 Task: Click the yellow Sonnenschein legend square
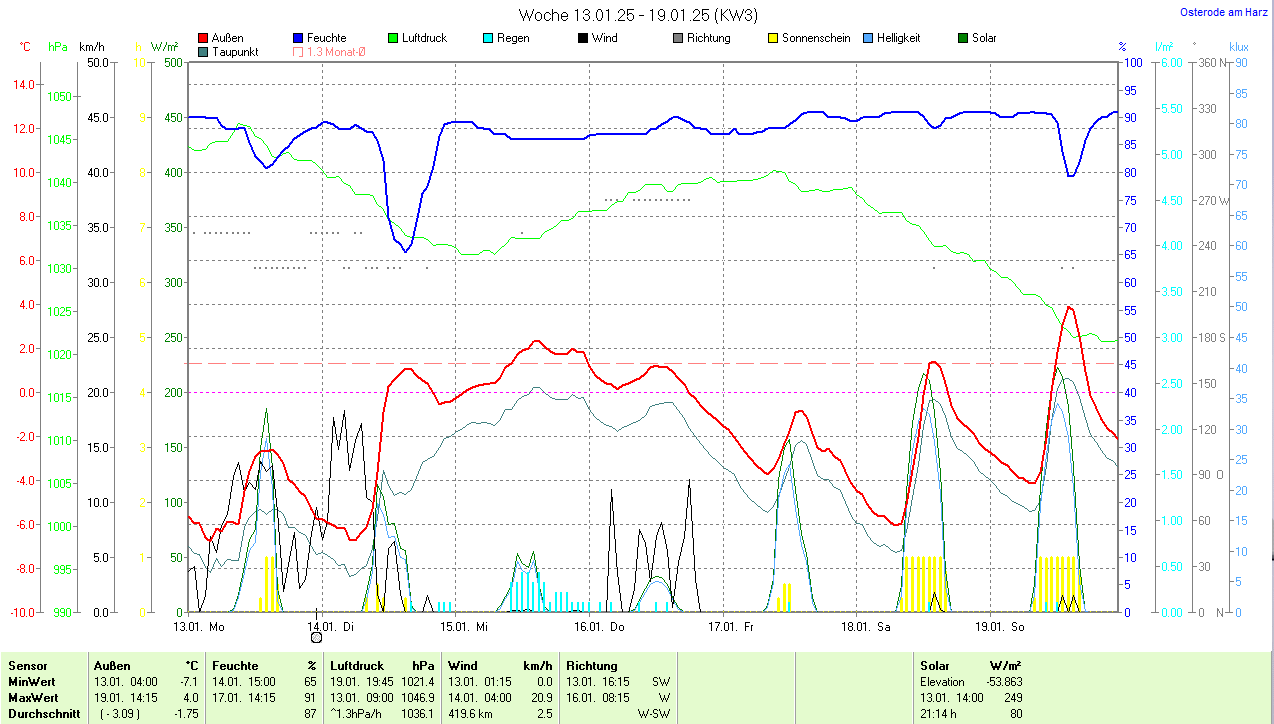[x=773, y=38]
